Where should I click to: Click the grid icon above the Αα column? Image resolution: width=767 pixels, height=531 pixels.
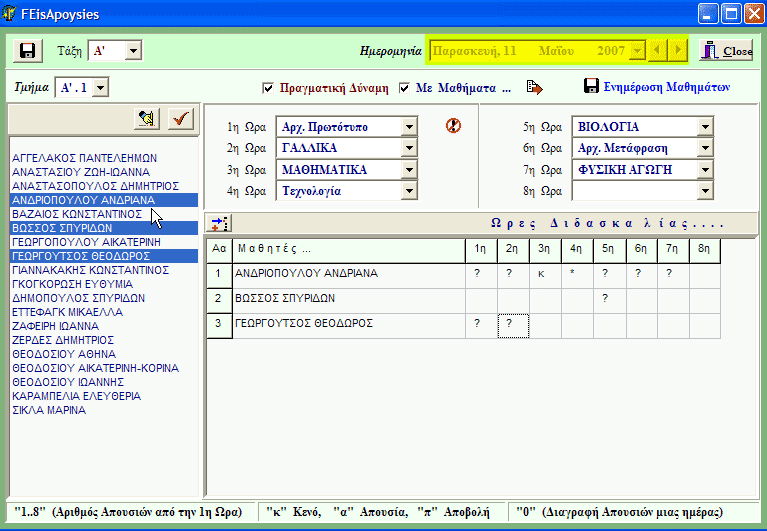tap(219, 223)
